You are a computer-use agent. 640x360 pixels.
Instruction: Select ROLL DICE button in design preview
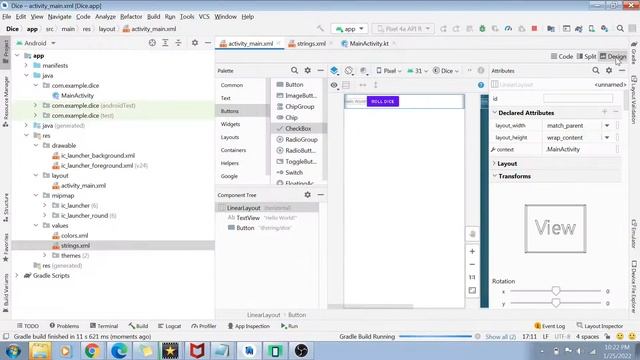click(383, 101)
